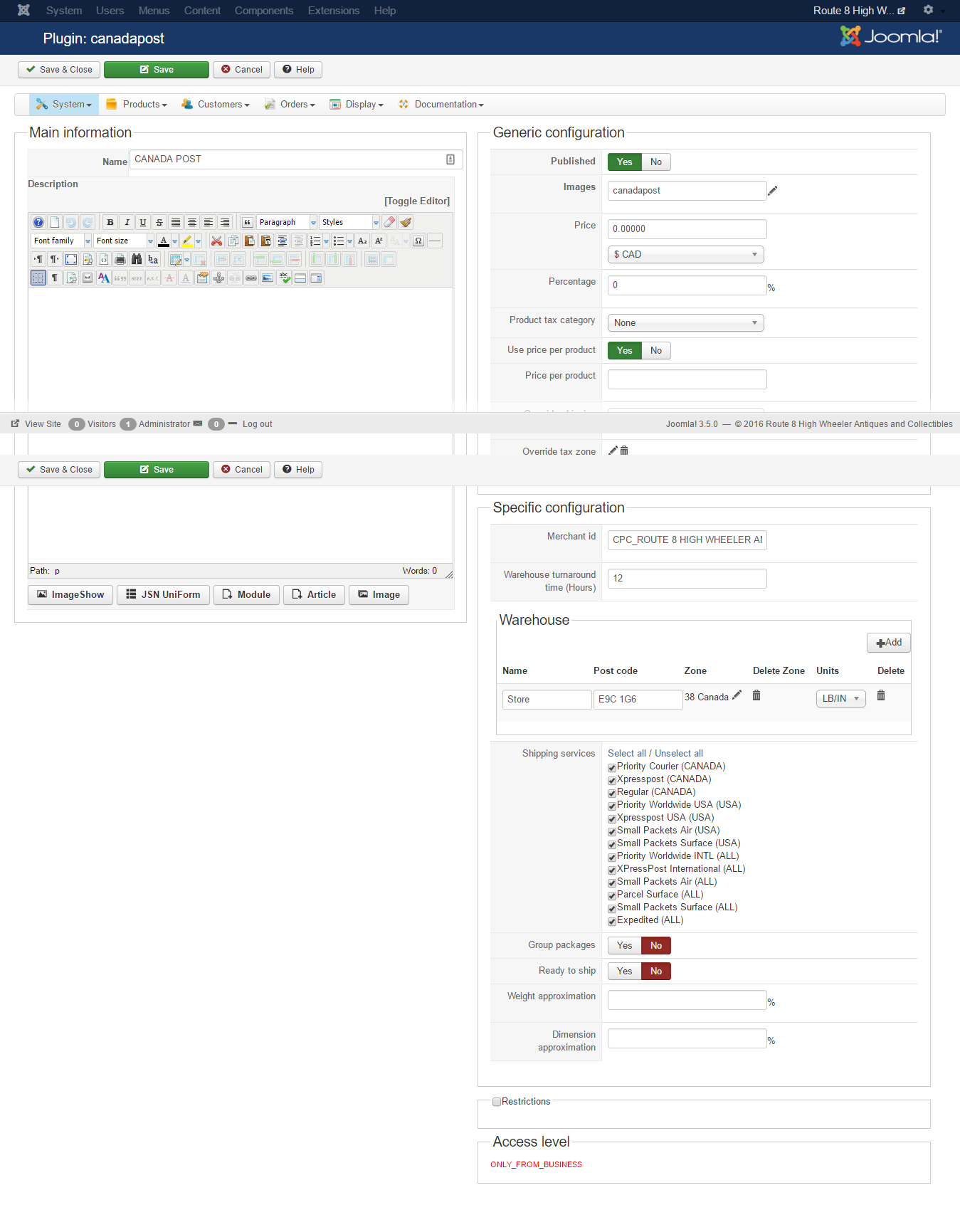Uncheck Xpresspost USA (USA) service
The height and width of the screenshot is (1232, 960).
pyautogui.click(x=612, y=819)
